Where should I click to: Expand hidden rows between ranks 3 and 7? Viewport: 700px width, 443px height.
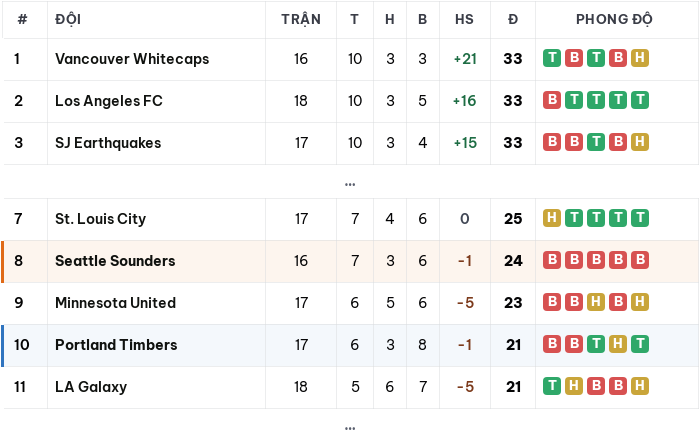(350, 184)
